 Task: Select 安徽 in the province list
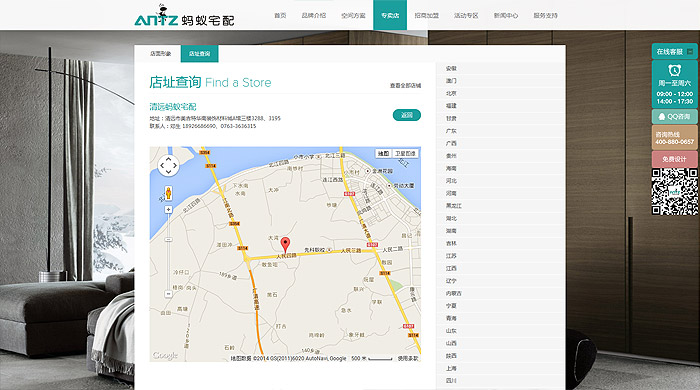[451, 68]
